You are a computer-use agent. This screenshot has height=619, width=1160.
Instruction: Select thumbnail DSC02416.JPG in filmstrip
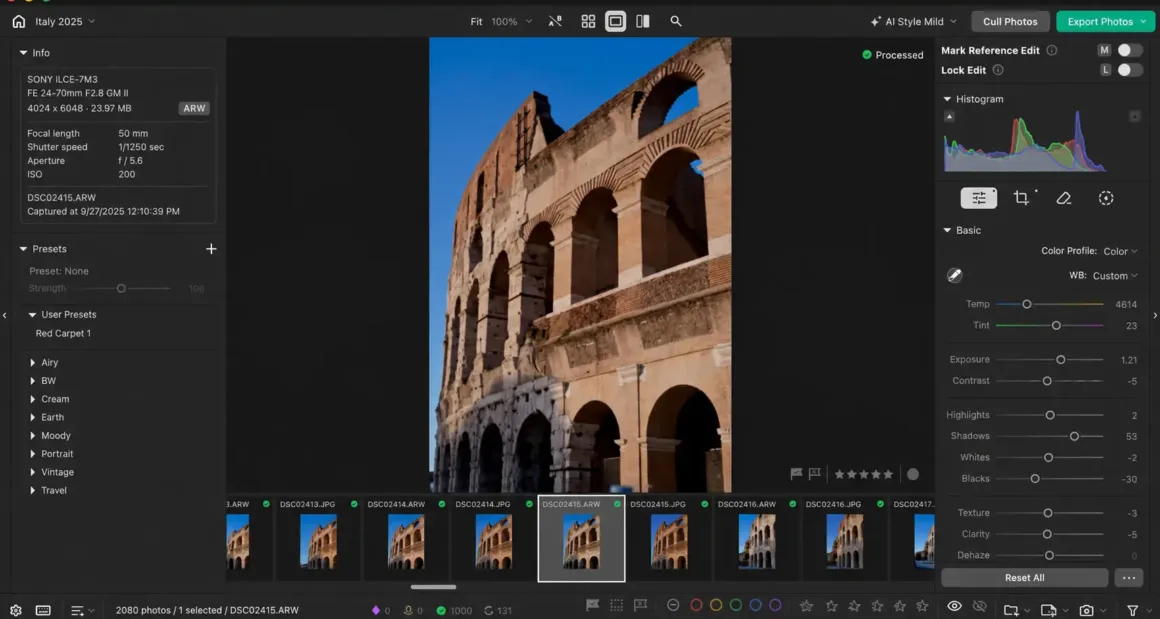pos(844,538)
